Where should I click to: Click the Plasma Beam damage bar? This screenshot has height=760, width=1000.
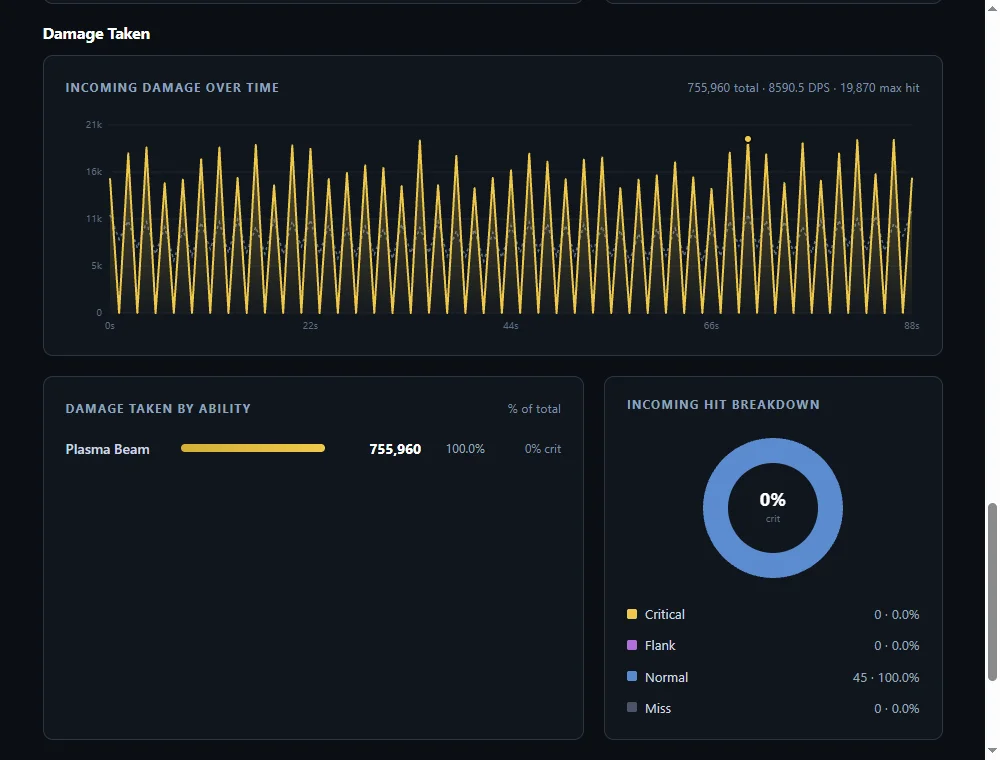253,448
